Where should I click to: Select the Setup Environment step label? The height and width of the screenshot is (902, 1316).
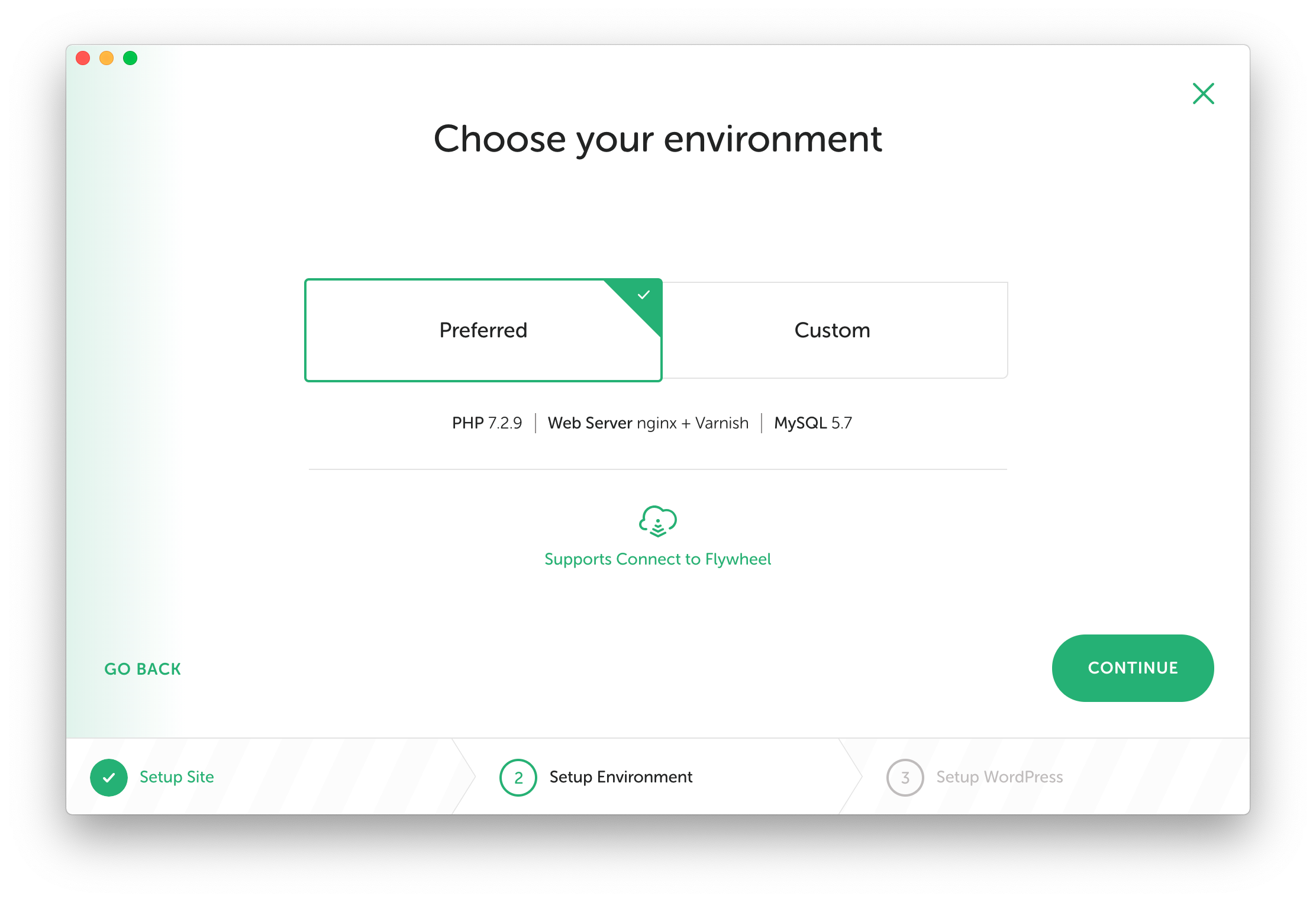[x=621, y=777]
